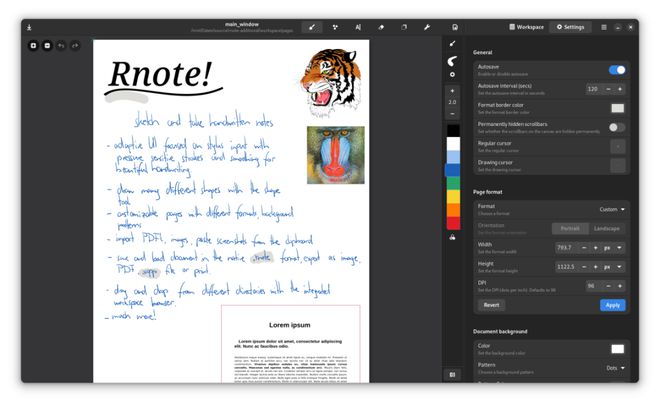Click the mandrill image on the canvas

point(335,155)
